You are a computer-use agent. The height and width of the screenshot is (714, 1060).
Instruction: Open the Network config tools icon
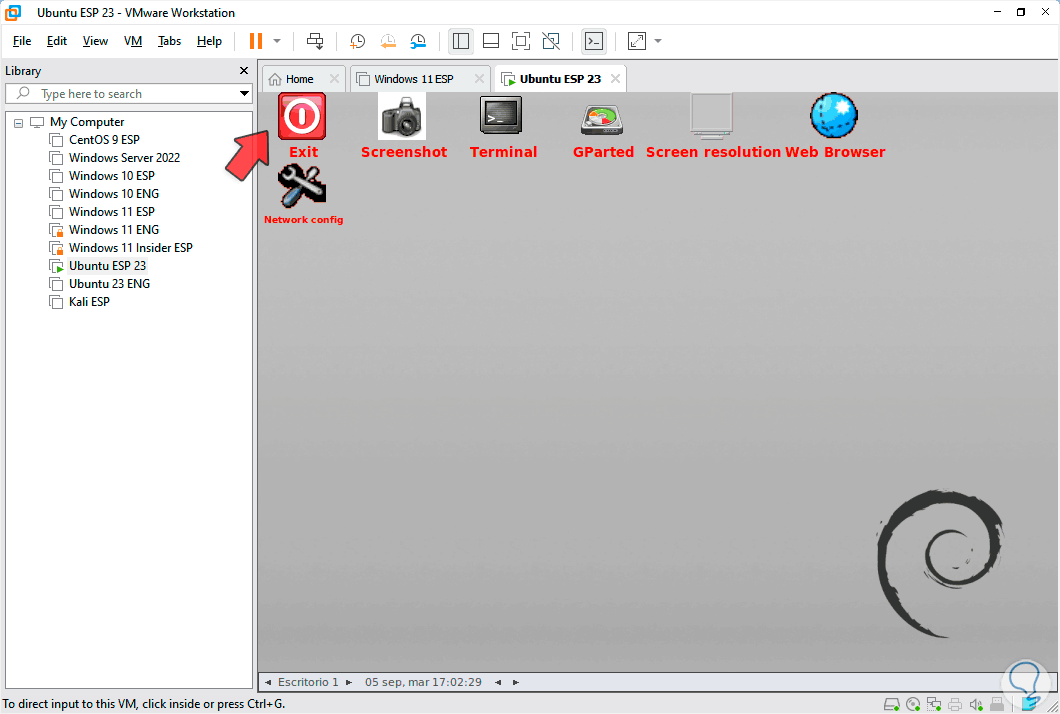[302, 186]
